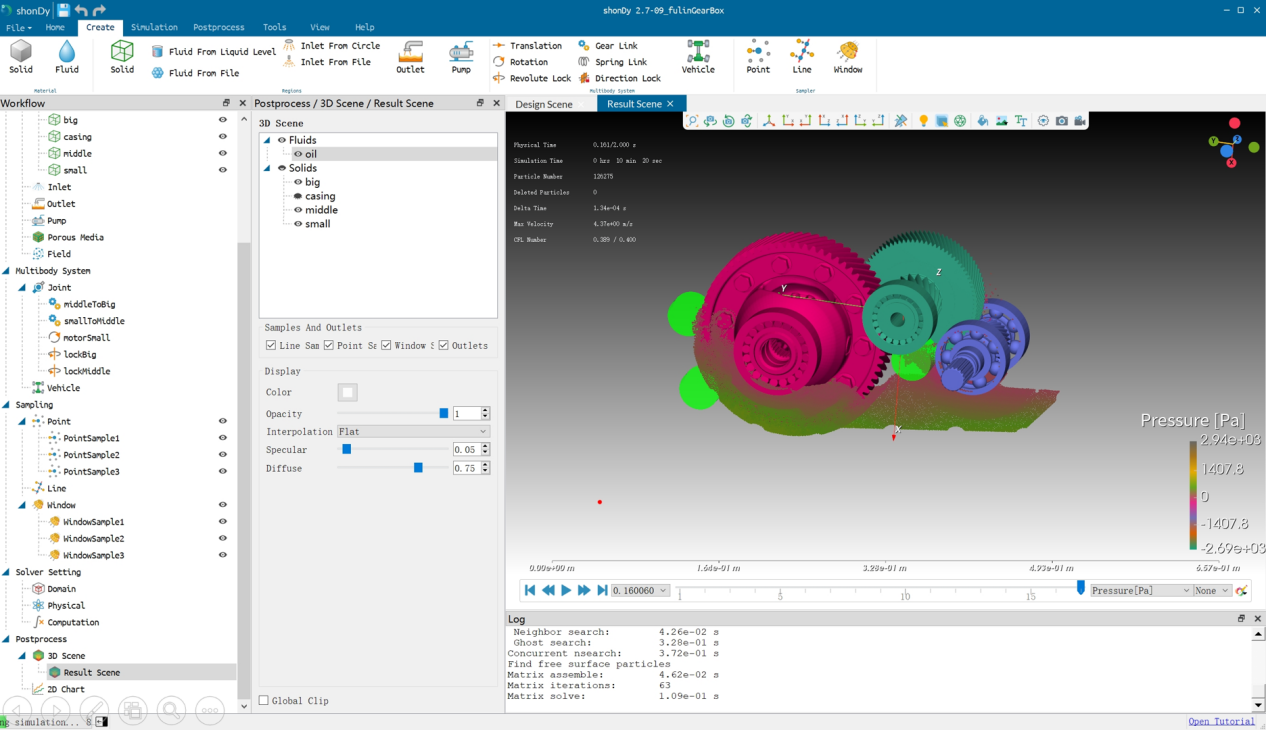Click the colormap icon beside None dropdown
Screen dimensions: 1266x730
1242,591
